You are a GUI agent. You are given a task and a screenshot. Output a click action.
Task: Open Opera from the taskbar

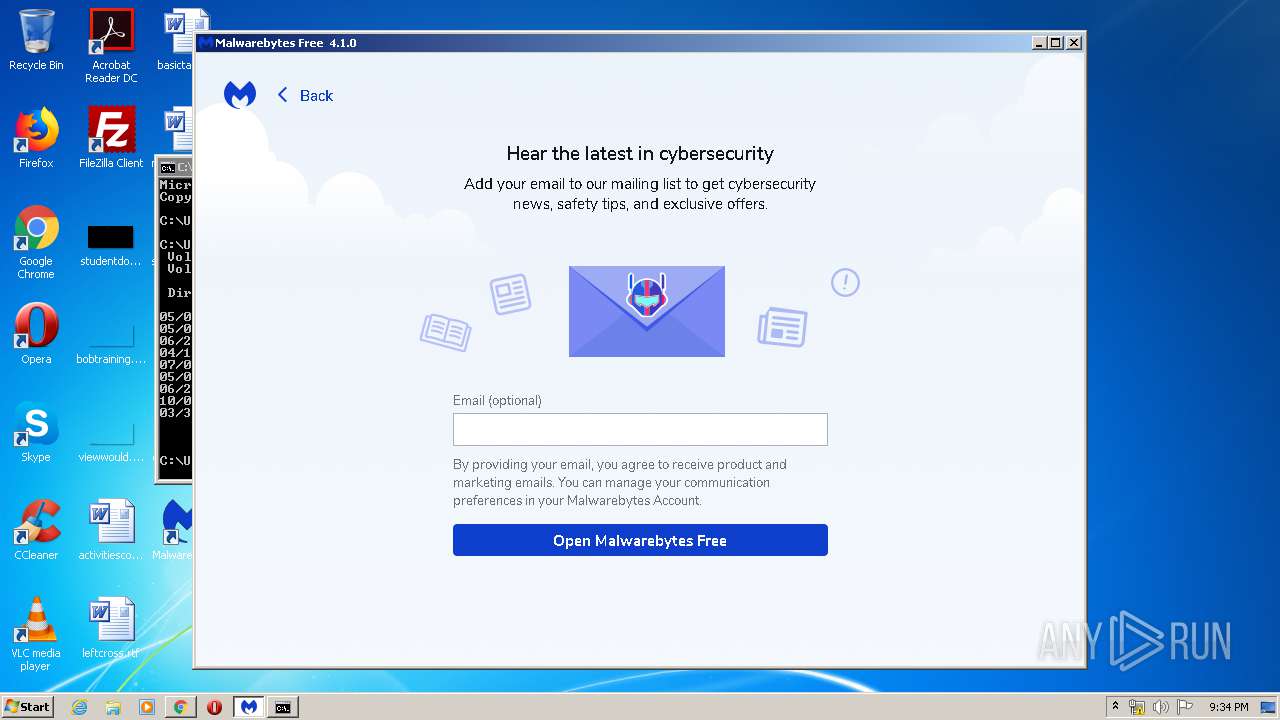pyautogui.click(x=215, y=707)
